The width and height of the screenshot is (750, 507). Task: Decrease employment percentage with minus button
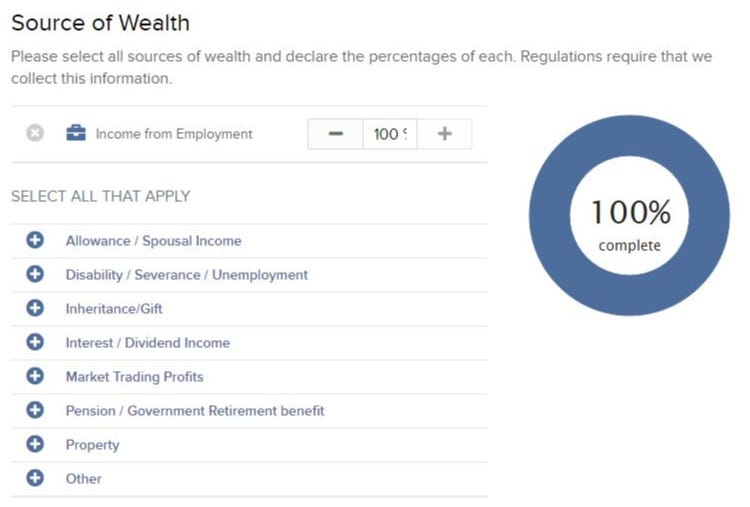coord(335,134)
